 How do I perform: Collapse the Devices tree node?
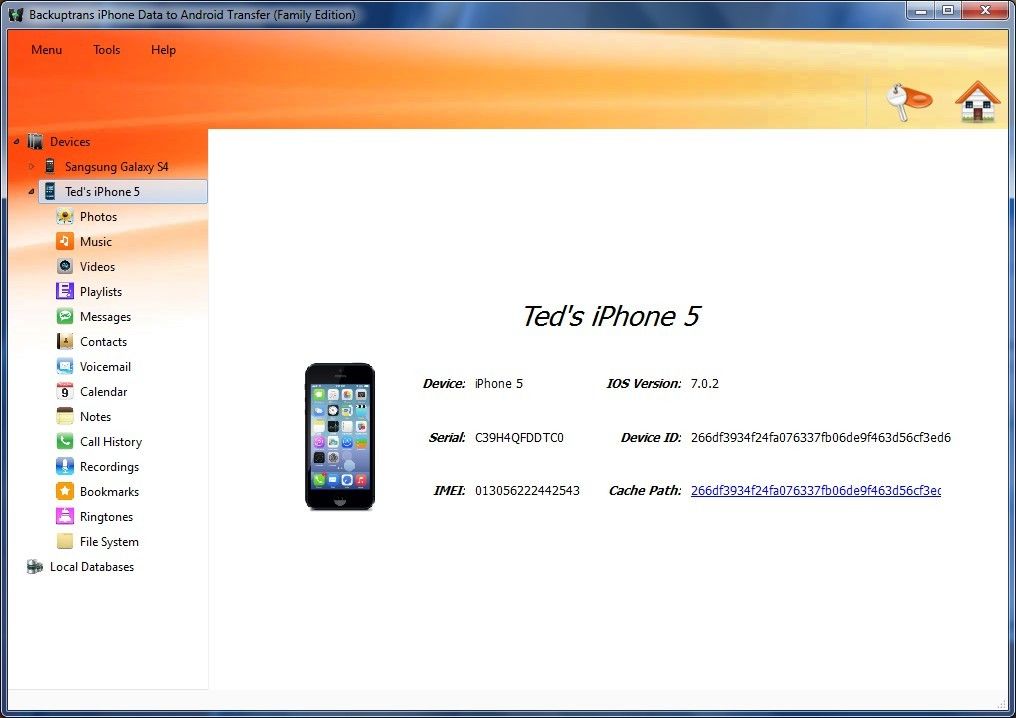click(17, 141)
